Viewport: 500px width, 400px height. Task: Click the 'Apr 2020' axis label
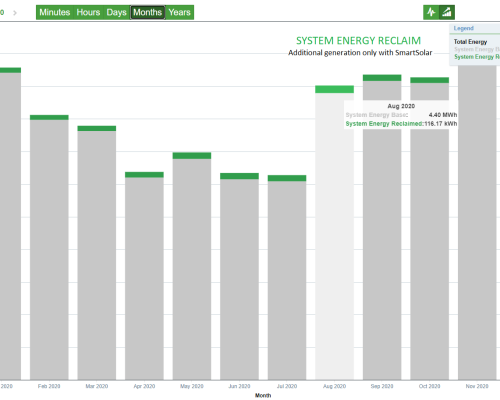coord(144,386)
